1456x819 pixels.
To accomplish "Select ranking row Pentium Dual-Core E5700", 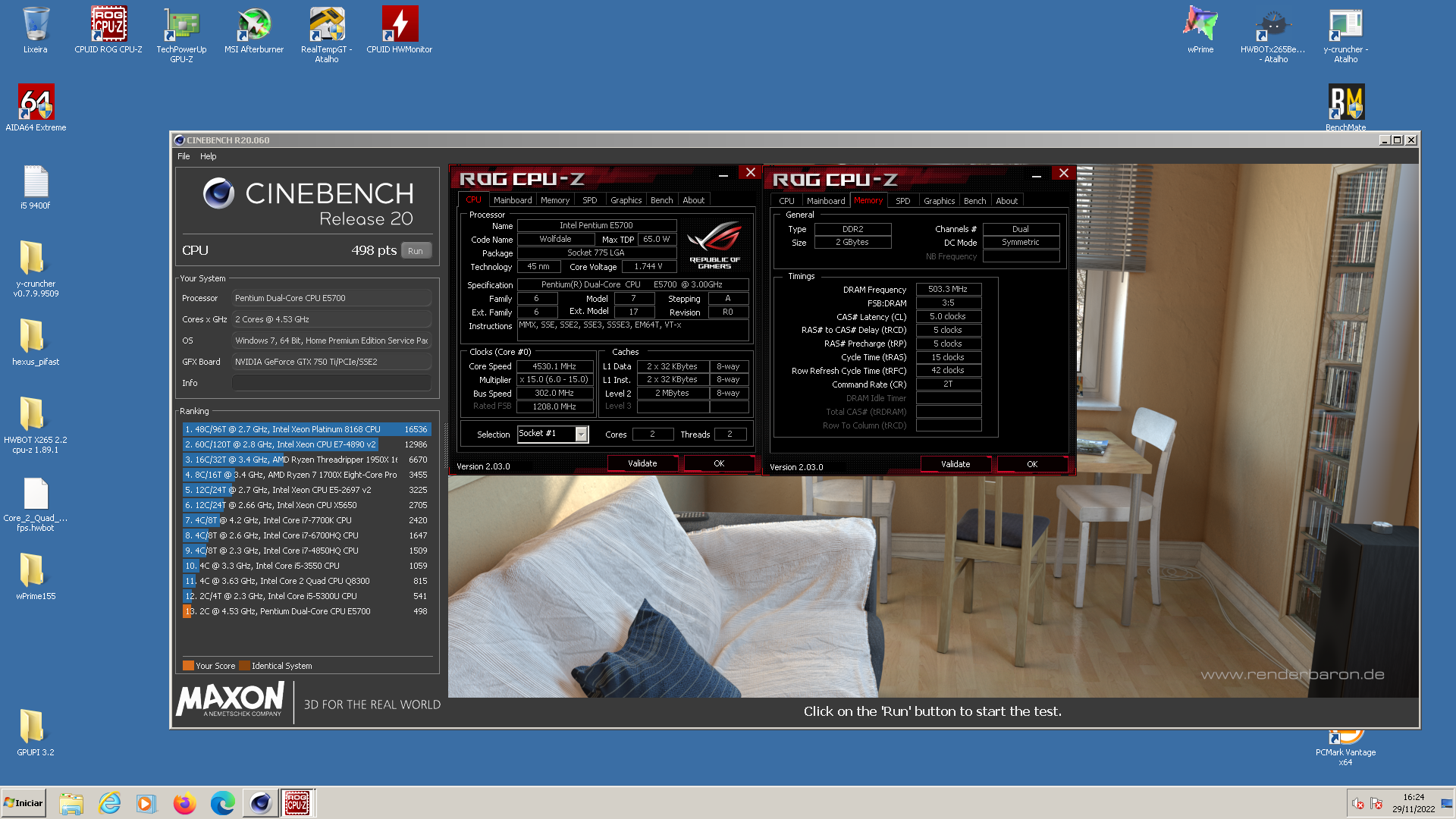I will [306, 611].
